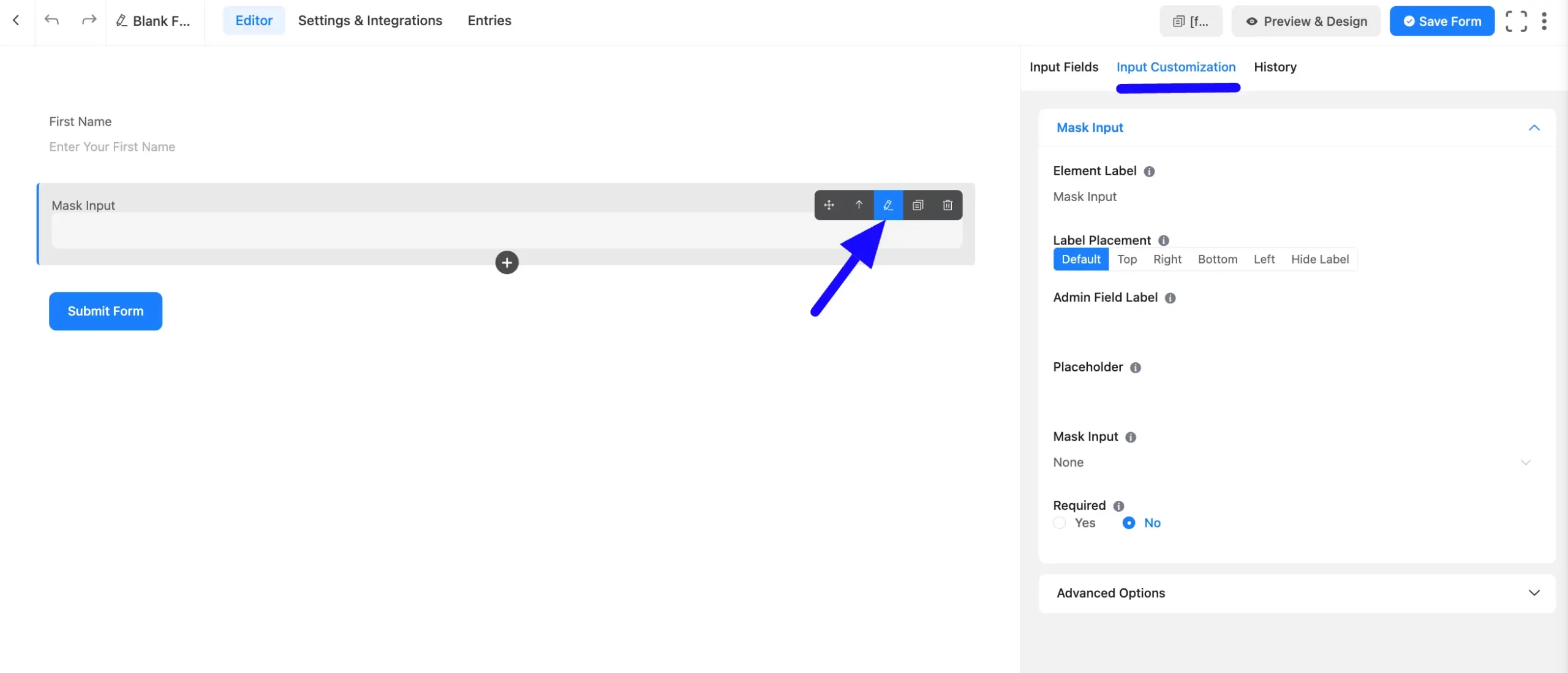Viewport: 1568px width, 673px height.
Task: Open Preview & Design
Action: click(1306, 21)
